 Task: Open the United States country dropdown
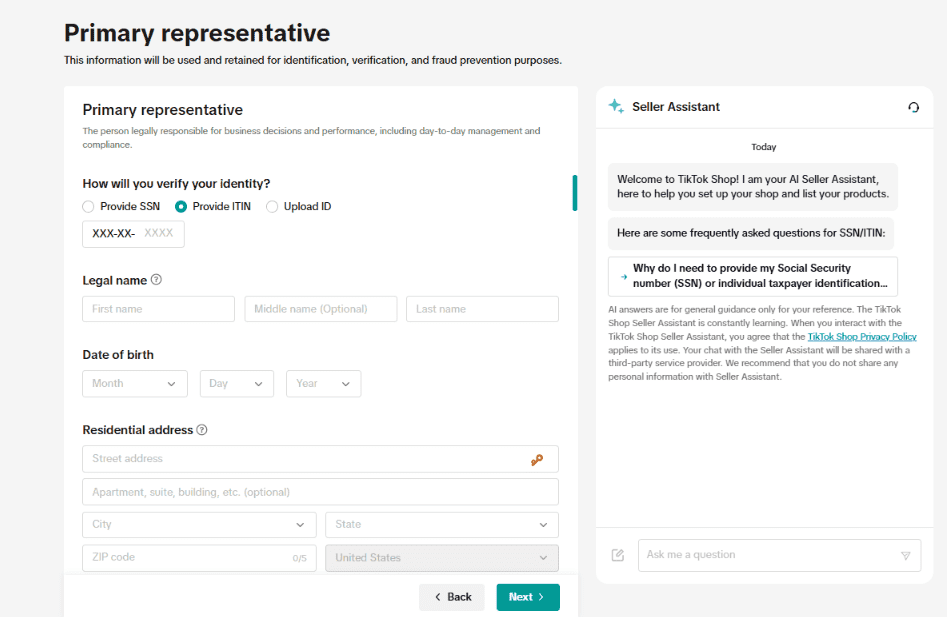(441, 557)
